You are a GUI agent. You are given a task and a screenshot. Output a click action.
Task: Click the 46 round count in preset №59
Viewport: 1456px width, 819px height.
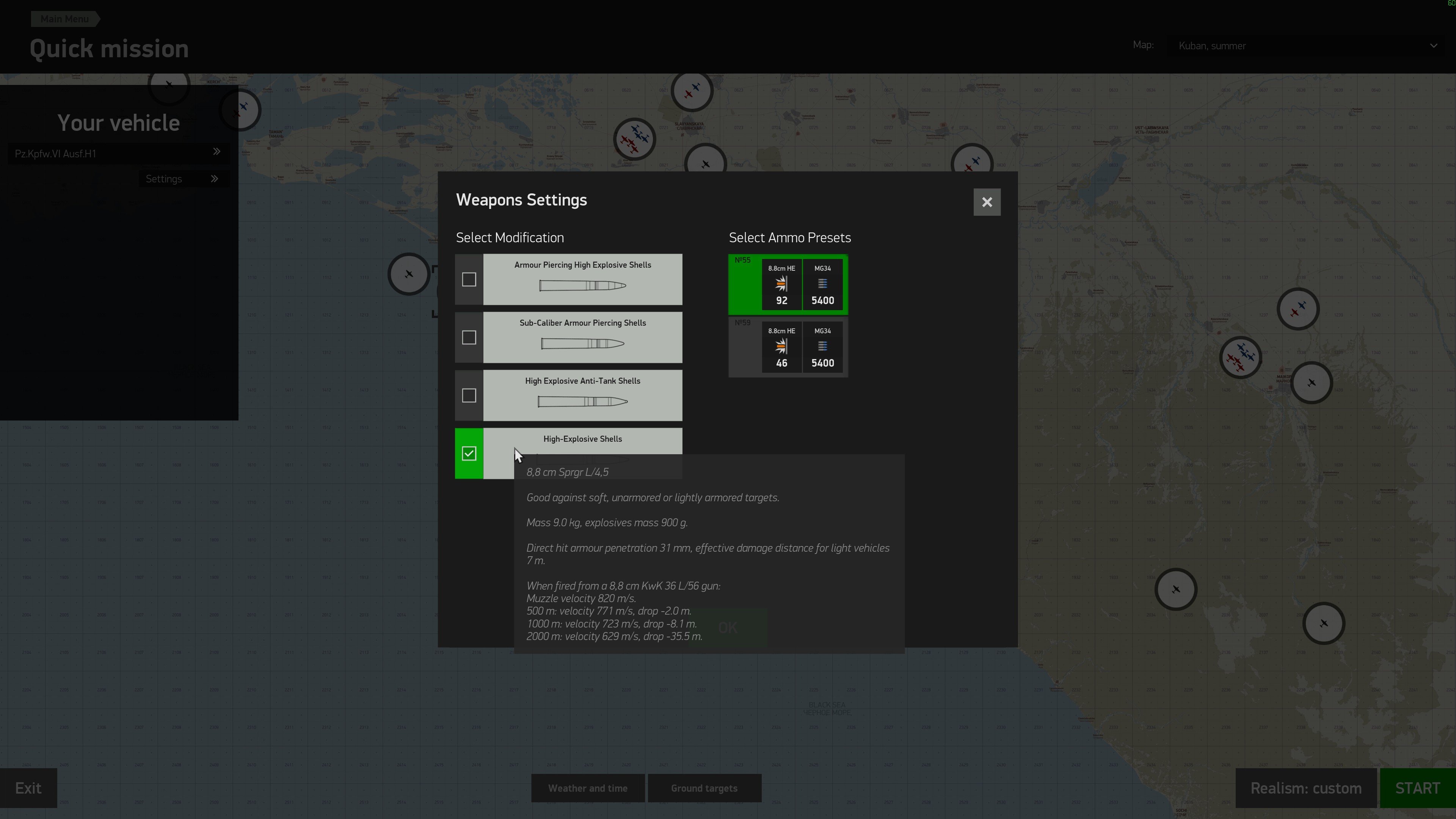pos(781,364)
